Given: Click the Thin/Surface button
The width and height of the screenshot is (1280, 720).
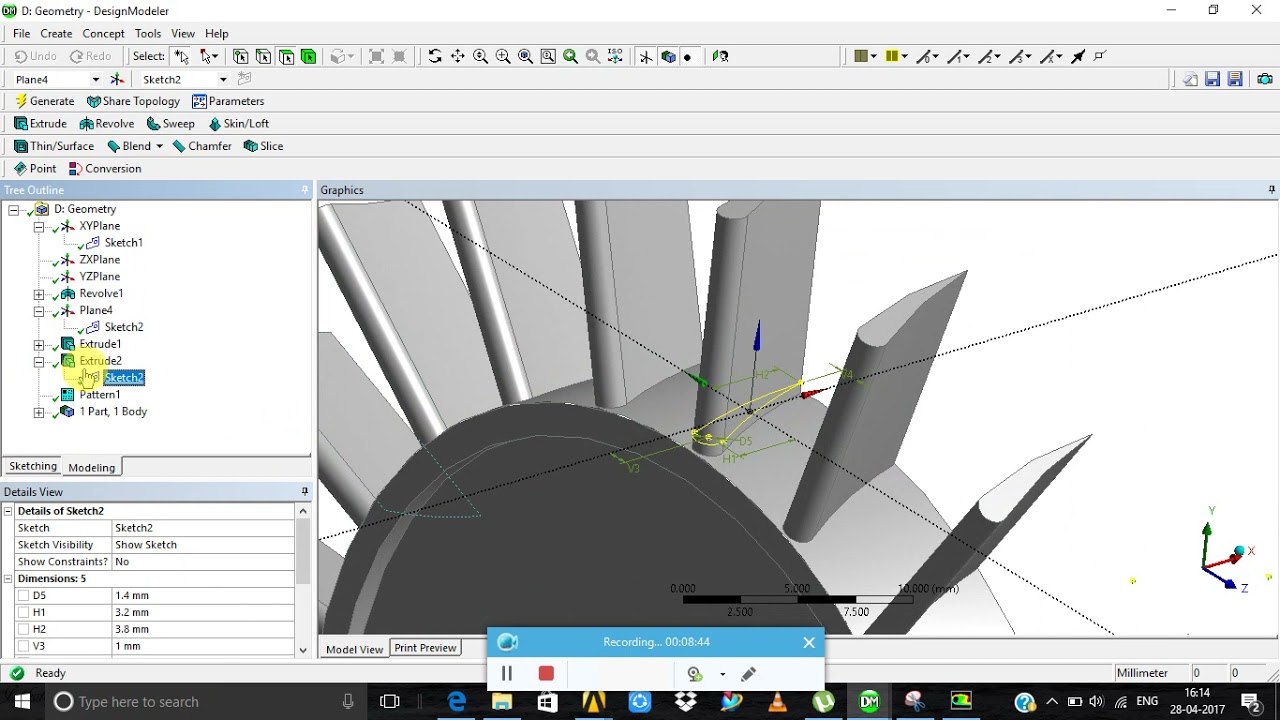Looking at the screenshot, I should point(54,146).
